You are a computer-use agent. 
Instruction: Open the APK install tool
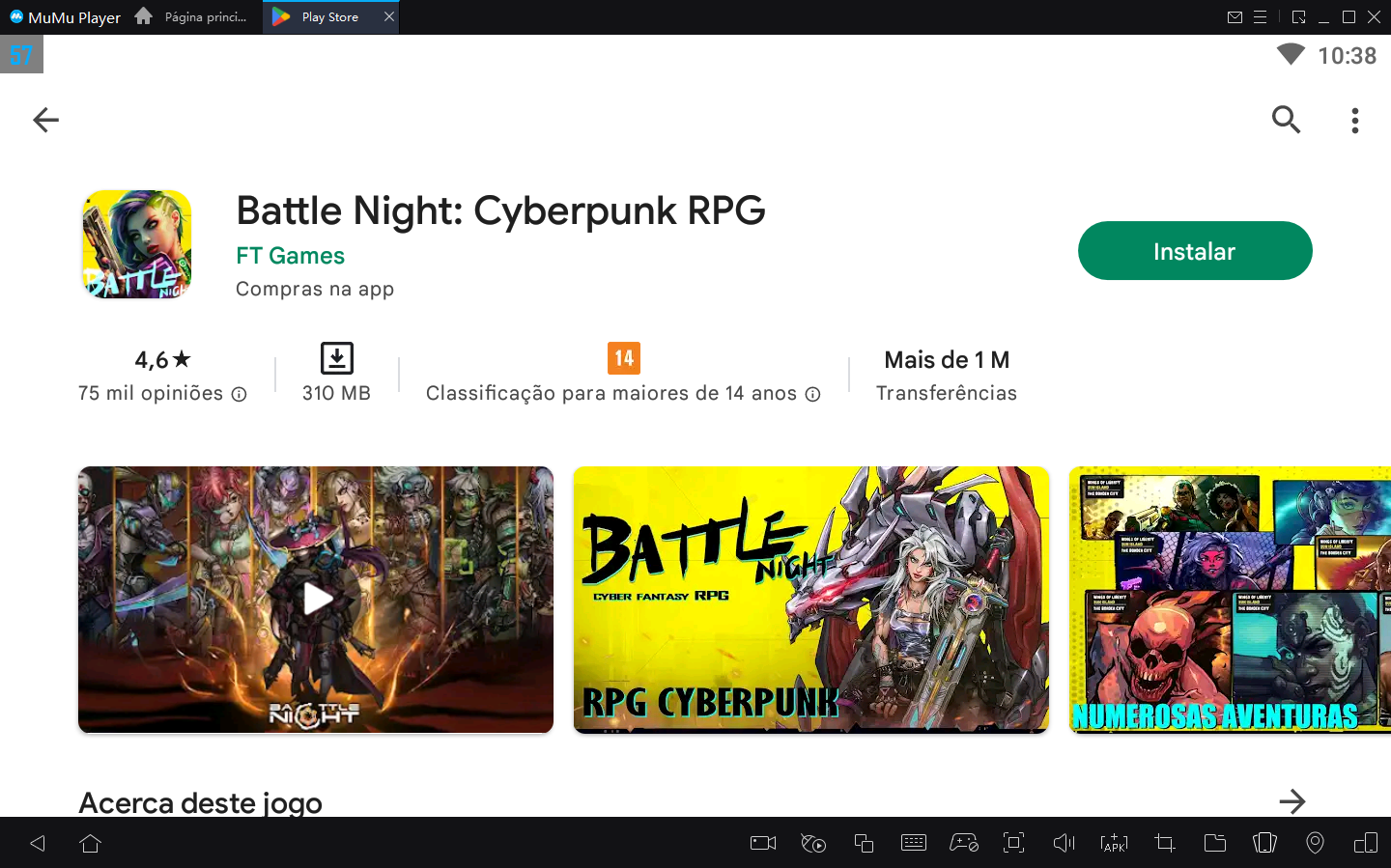tap(1114, 843)
